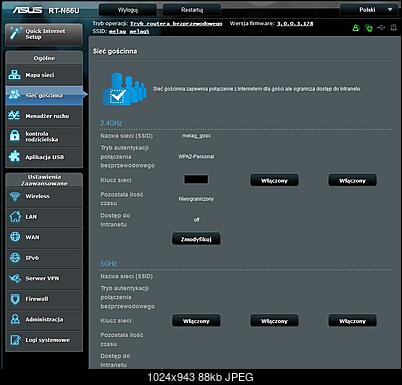Viewport: 402px width, 385px height.
Task: Click the Logi systemowe notepad icon
Action: (15, 340)
